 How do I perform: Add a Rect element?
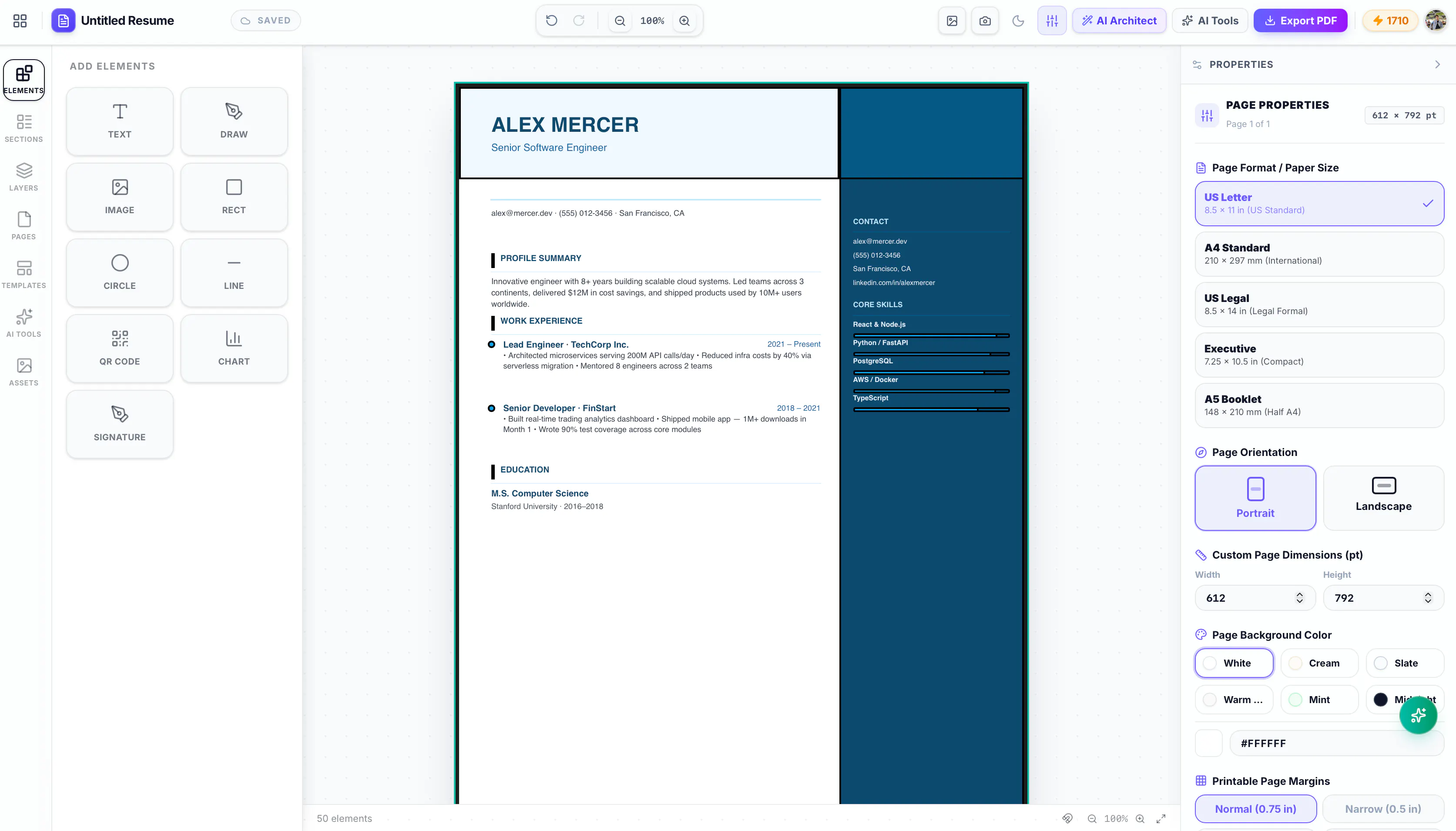tap(234, 197)
